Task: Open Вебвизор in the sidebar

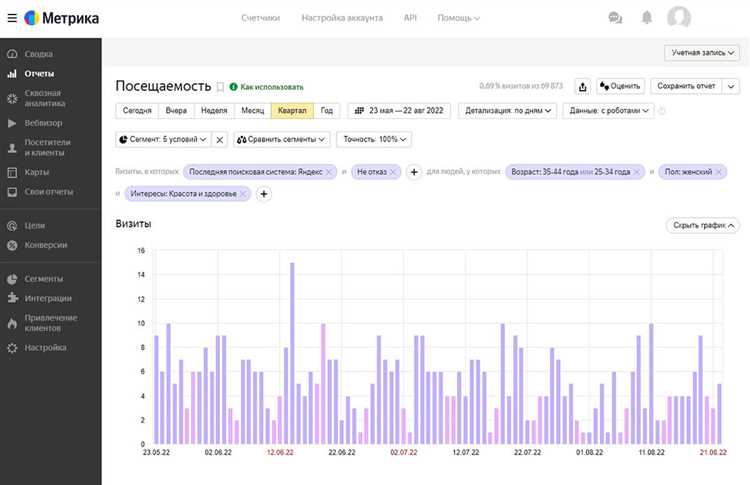Action: (43, 123)
